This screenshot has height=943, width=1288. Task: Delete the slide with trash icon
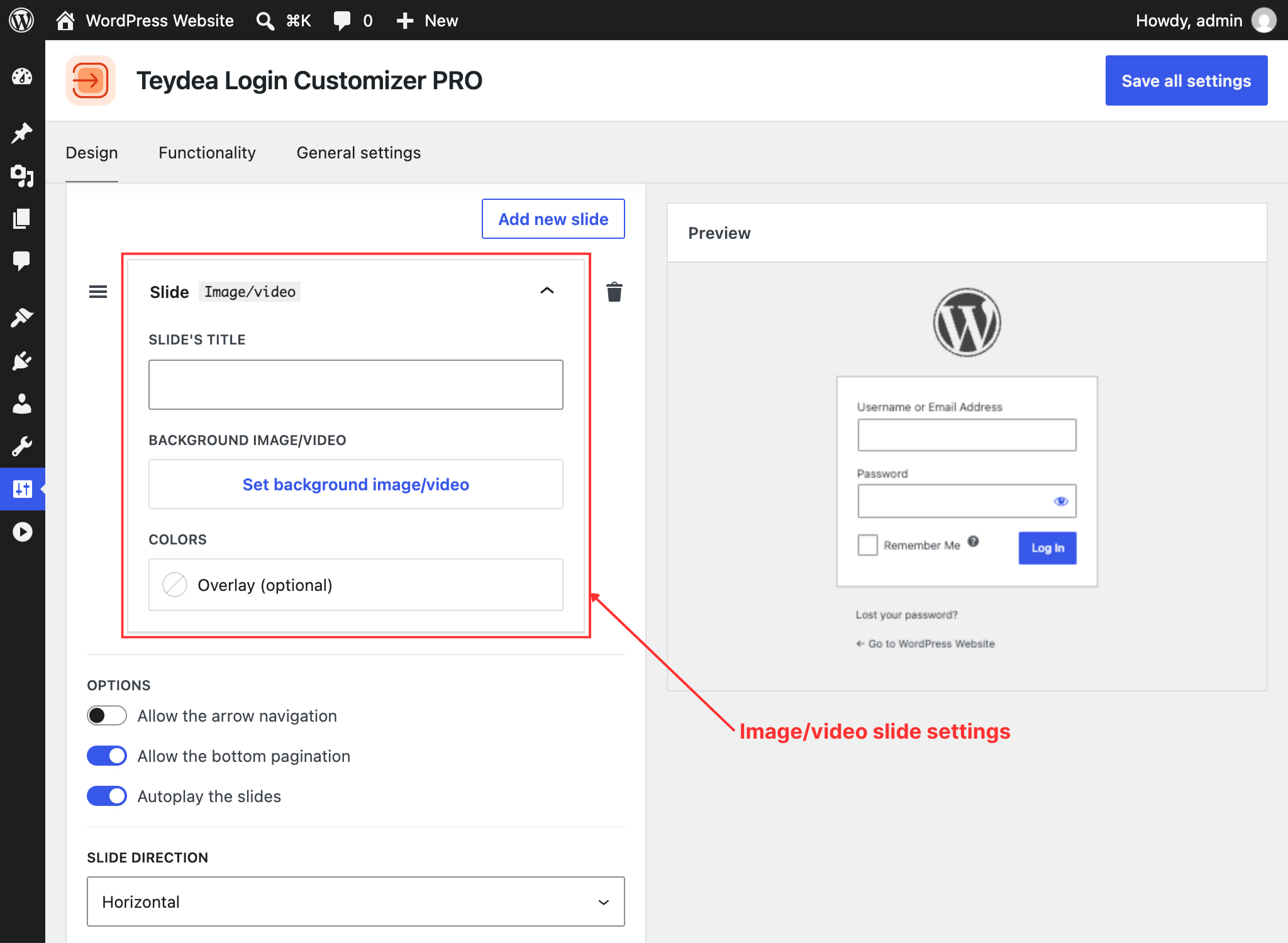614,292
